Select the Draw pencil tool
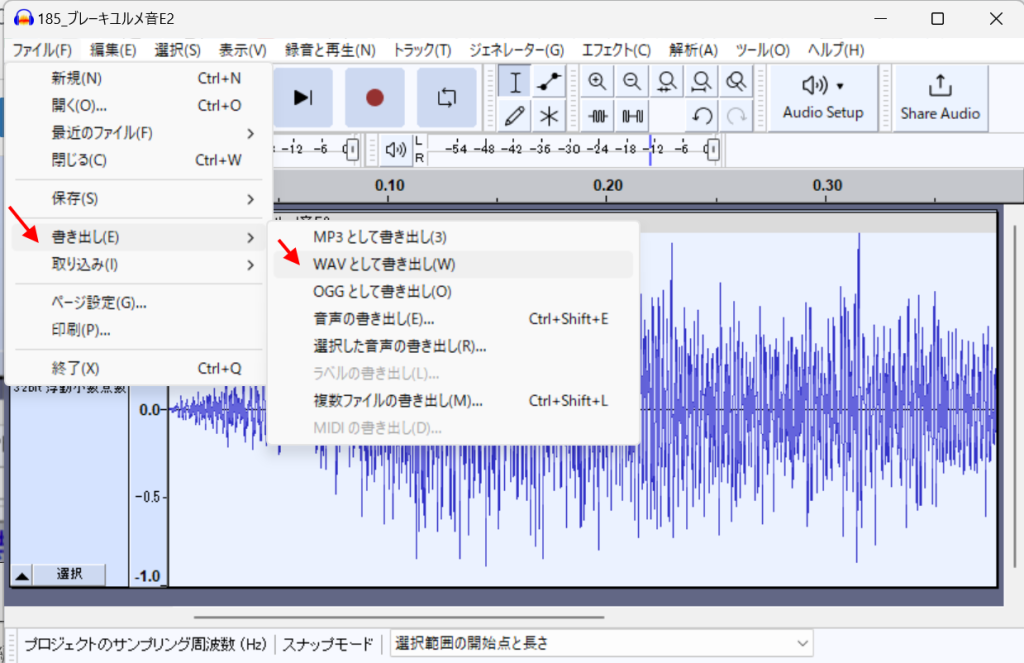 [x=515, y=115]
